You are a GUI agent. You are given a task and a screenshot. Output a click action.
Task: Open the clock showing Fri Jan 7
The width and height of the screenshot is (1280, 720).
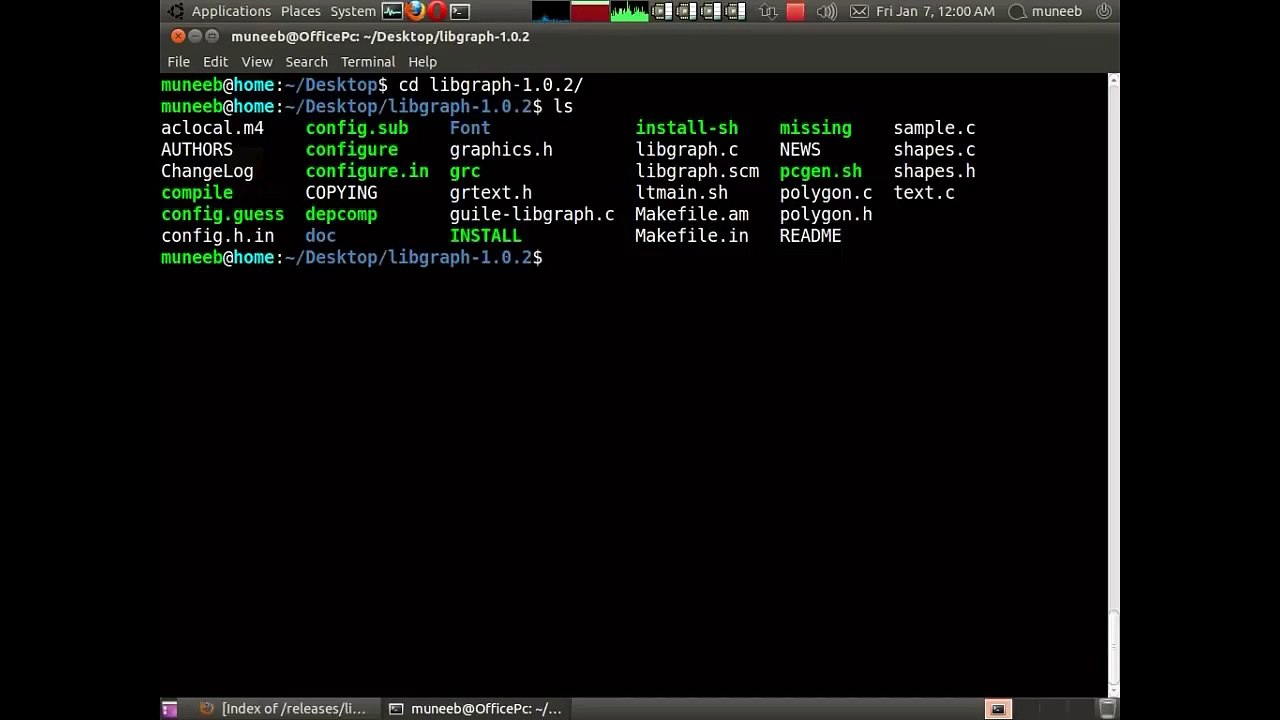(x=935, y=11)
